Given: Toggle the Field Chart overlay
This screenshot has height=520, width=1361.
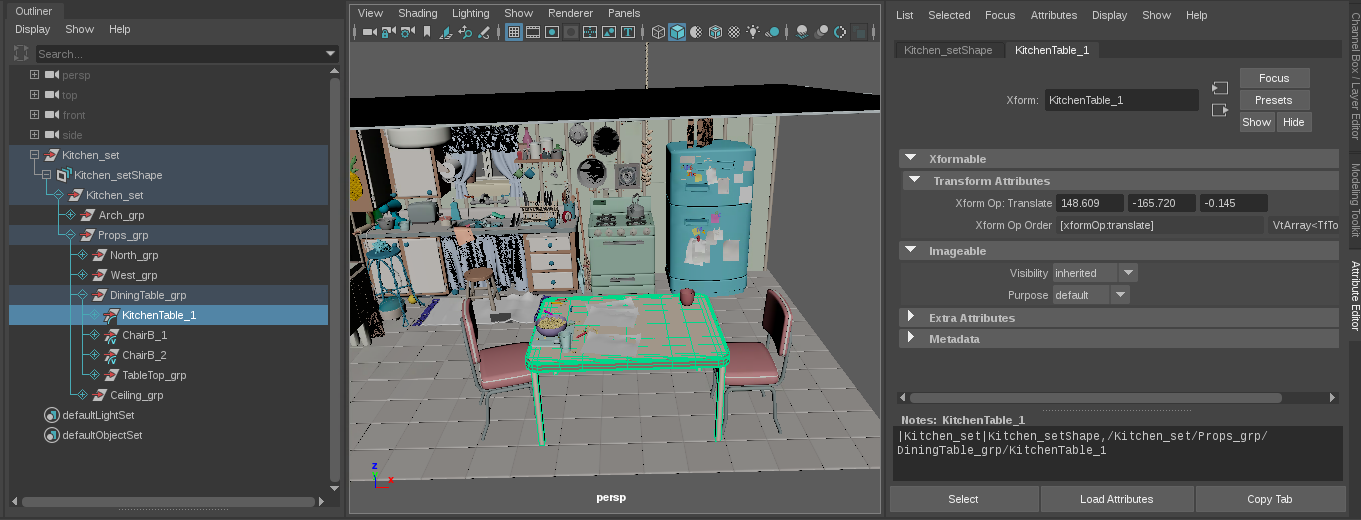Looking at the screenshot, I should pos(590,32).
